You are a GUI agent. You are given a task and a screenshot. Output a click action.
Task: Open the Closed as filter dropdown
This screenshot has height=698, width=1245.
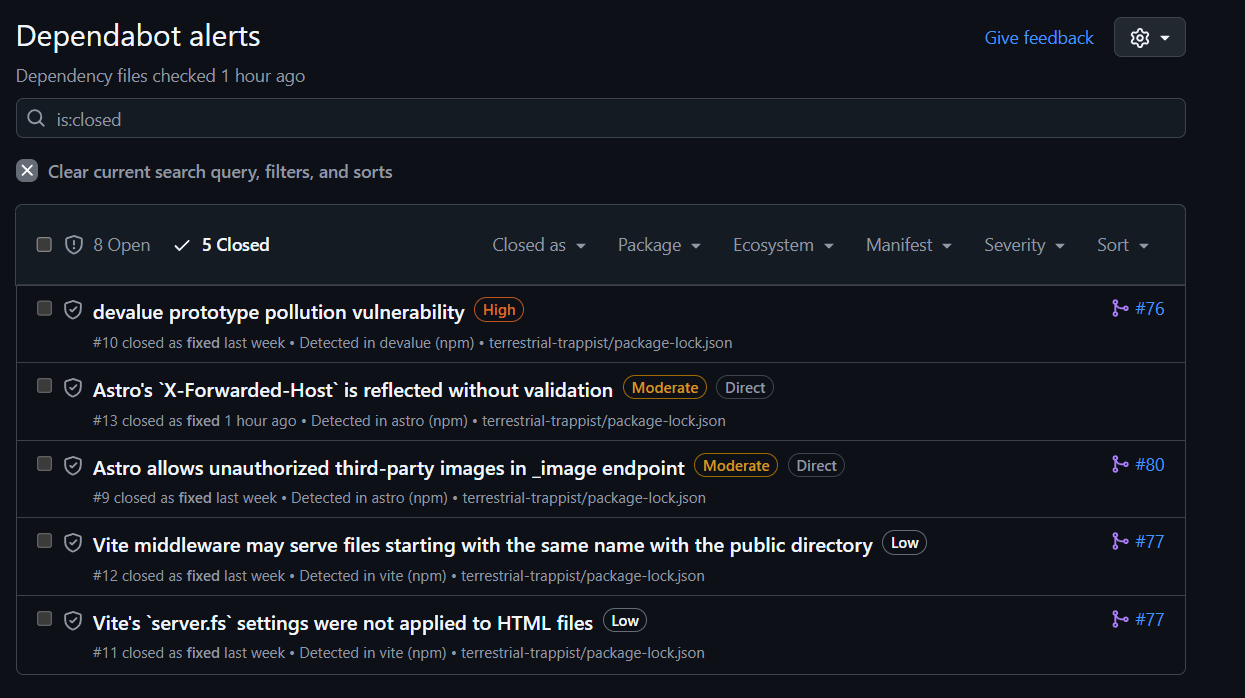pyautogui.click(x=539, y=245)
